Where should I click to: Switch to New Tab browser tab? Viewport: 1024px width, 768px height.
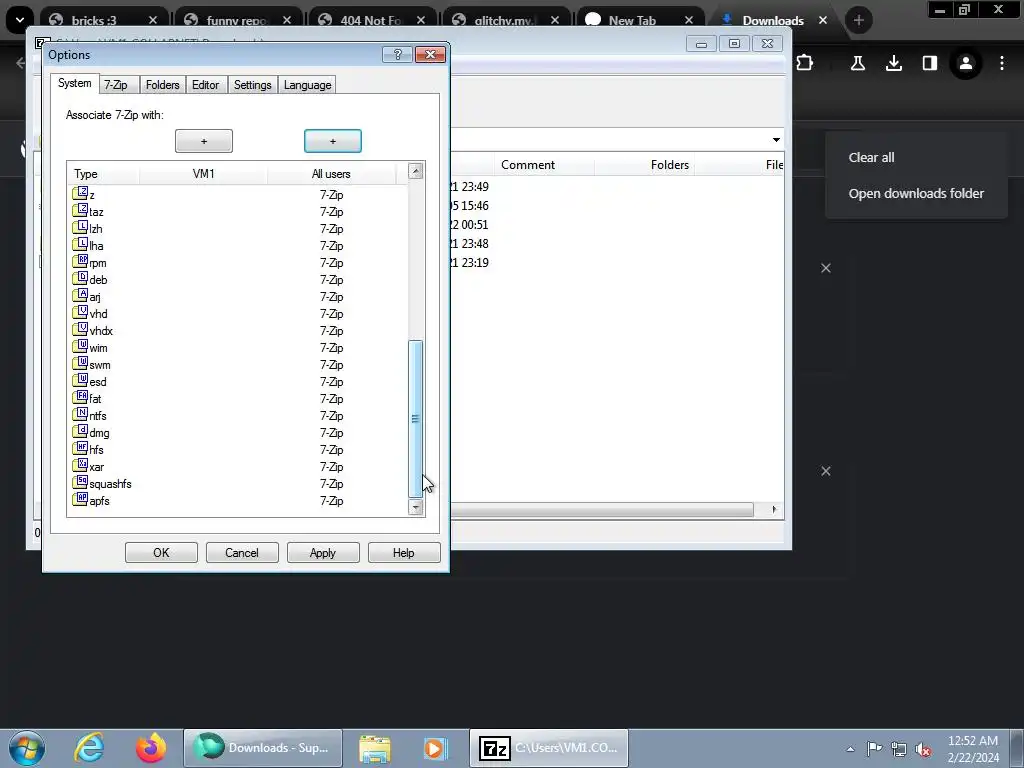[x=640, y=20]
